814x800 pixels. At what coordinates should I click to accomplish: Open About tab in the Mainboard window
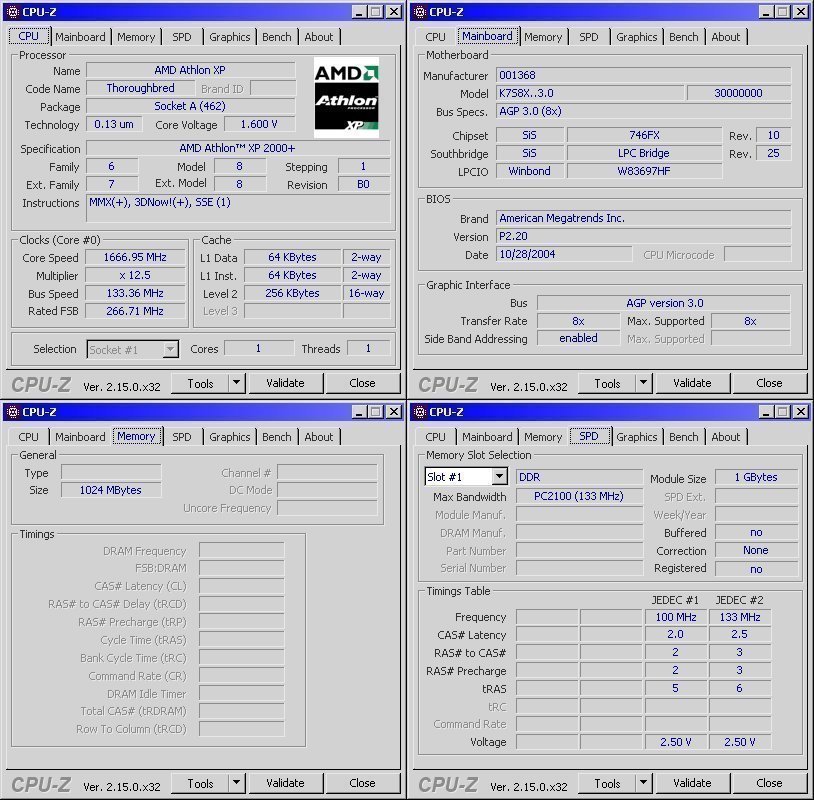[x=725, y=37]
